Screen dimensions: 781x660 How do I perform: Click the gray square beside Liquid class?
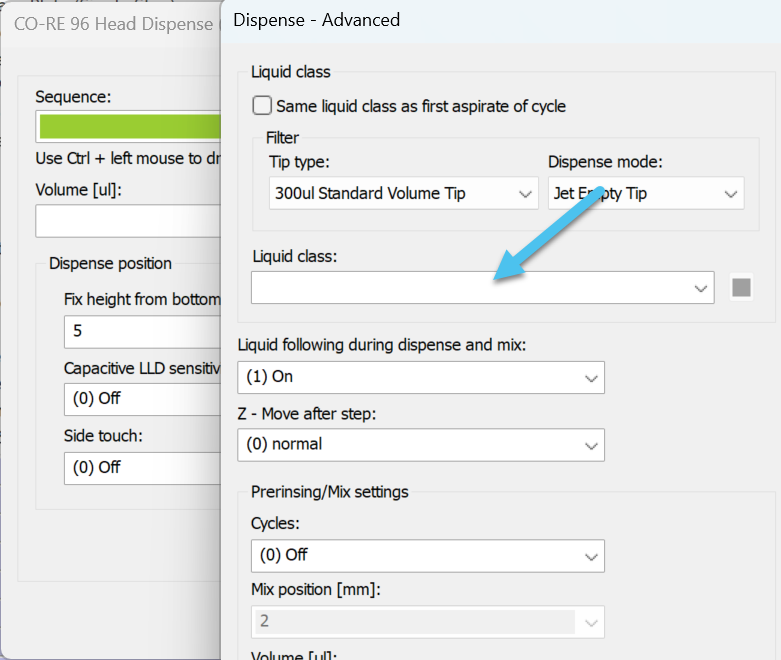point(741,288)
